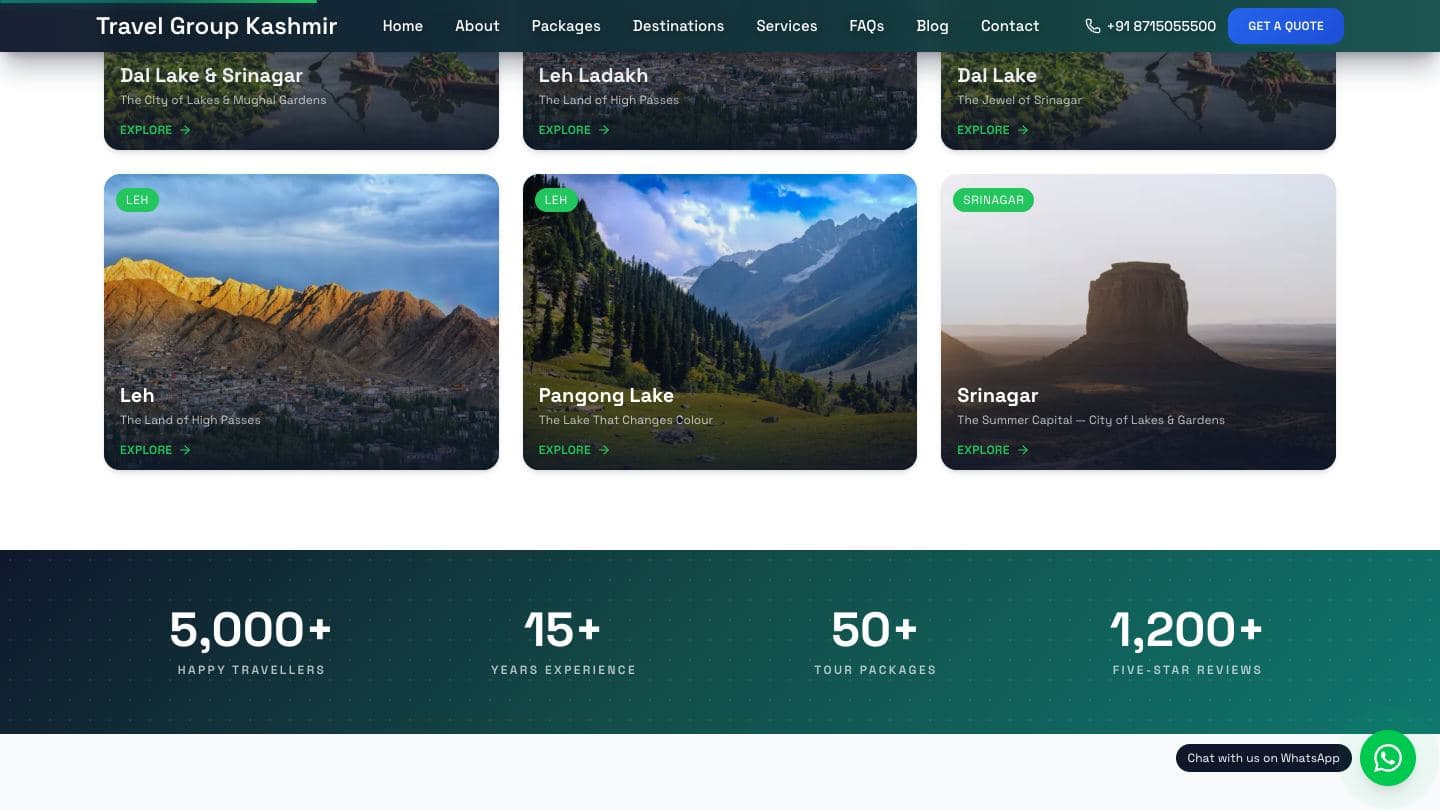Click the arrow icon on Dal Lake & Srinagar card
The image size is (1440, 810).
point(185,130)
